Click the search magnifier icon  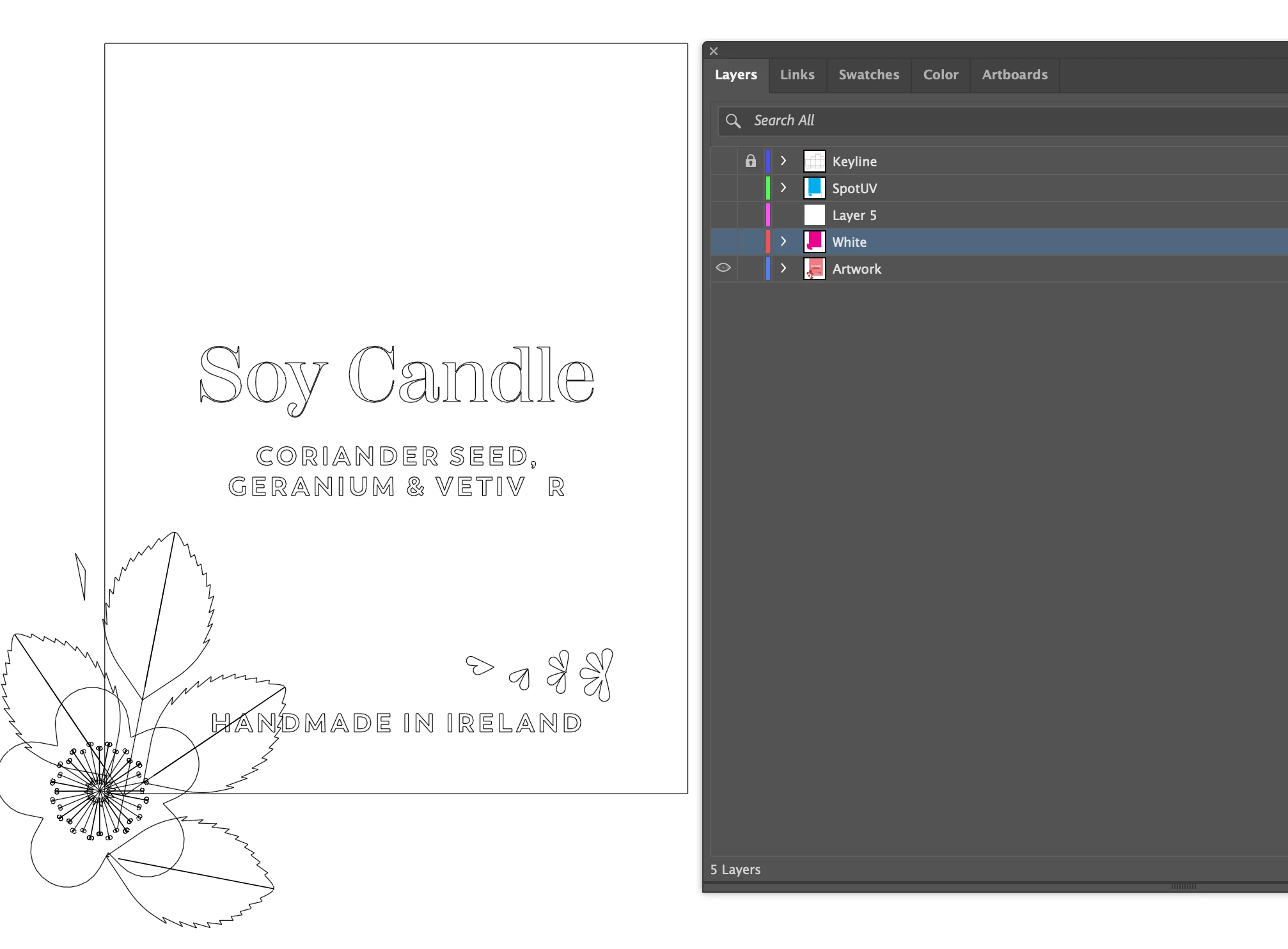tap(733, 121)
